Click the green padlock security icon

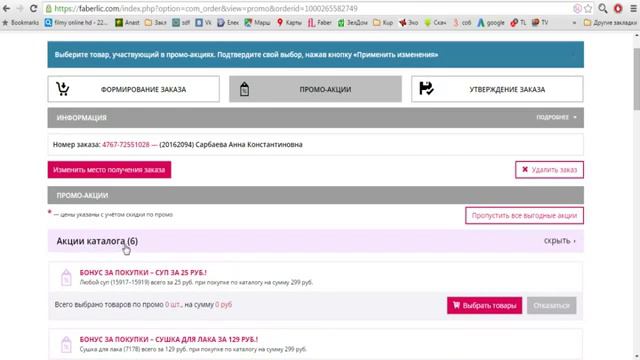click(49, 9)
